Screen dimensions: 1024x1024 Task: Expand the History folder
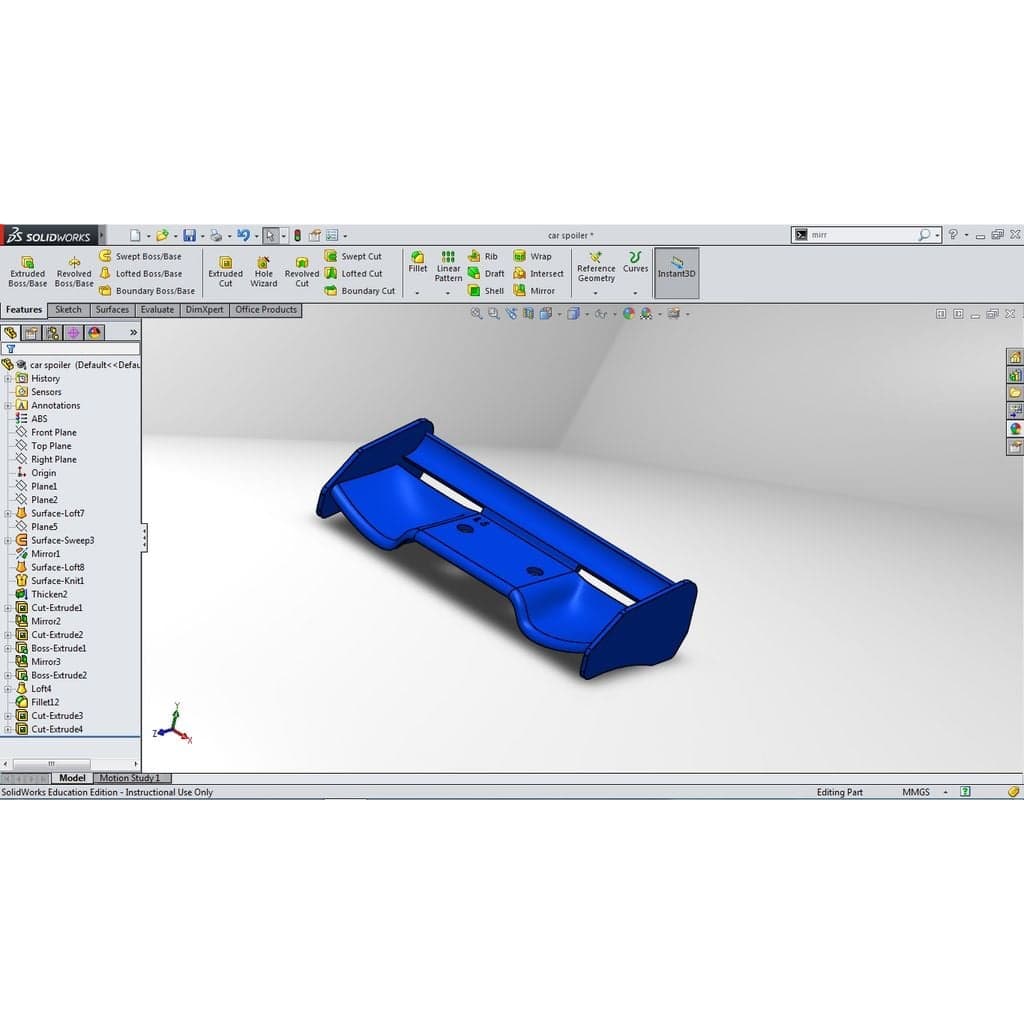[8, 379]
